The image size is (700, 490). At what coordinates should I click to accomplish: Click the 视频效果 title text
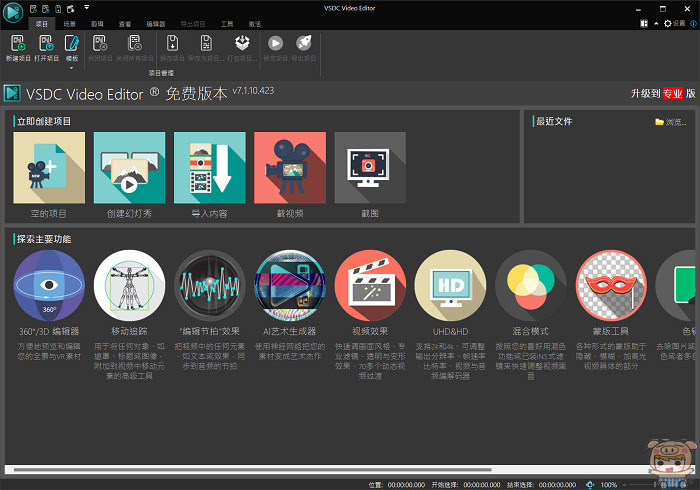point(370,332)
